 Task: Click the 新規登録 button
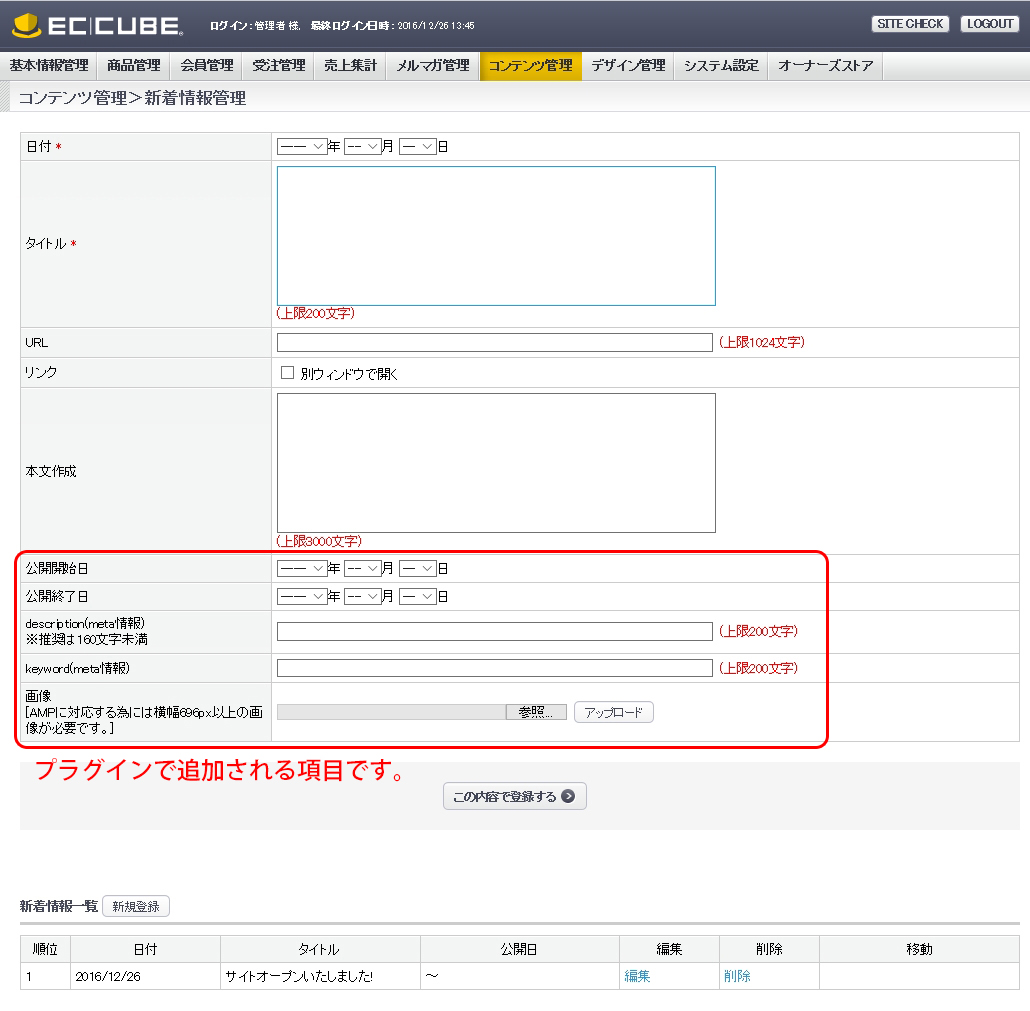pyautogui.click(x=136, y=906)
